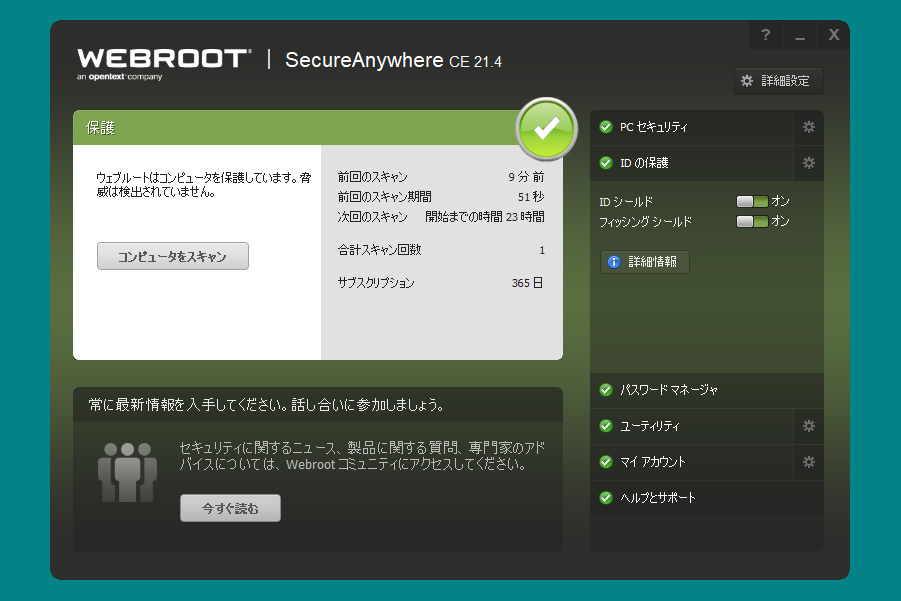Click the 常に最新情報を入手してください heading
This screenshot has width=901, height=601.
[266, 405]
